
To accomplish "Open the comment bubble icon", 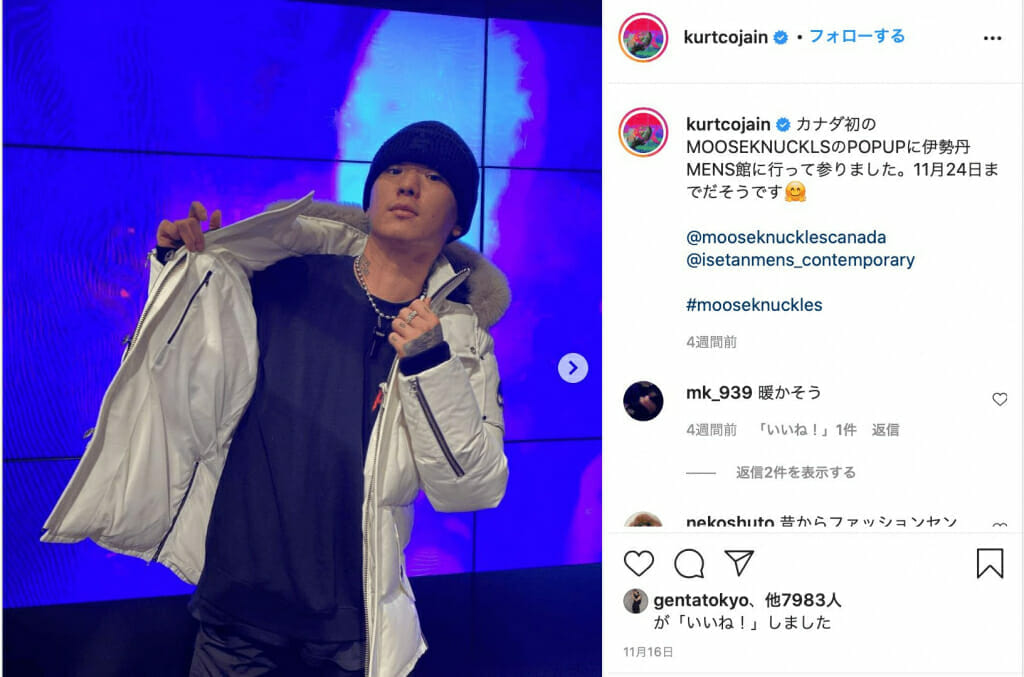I will click(689, 563).
